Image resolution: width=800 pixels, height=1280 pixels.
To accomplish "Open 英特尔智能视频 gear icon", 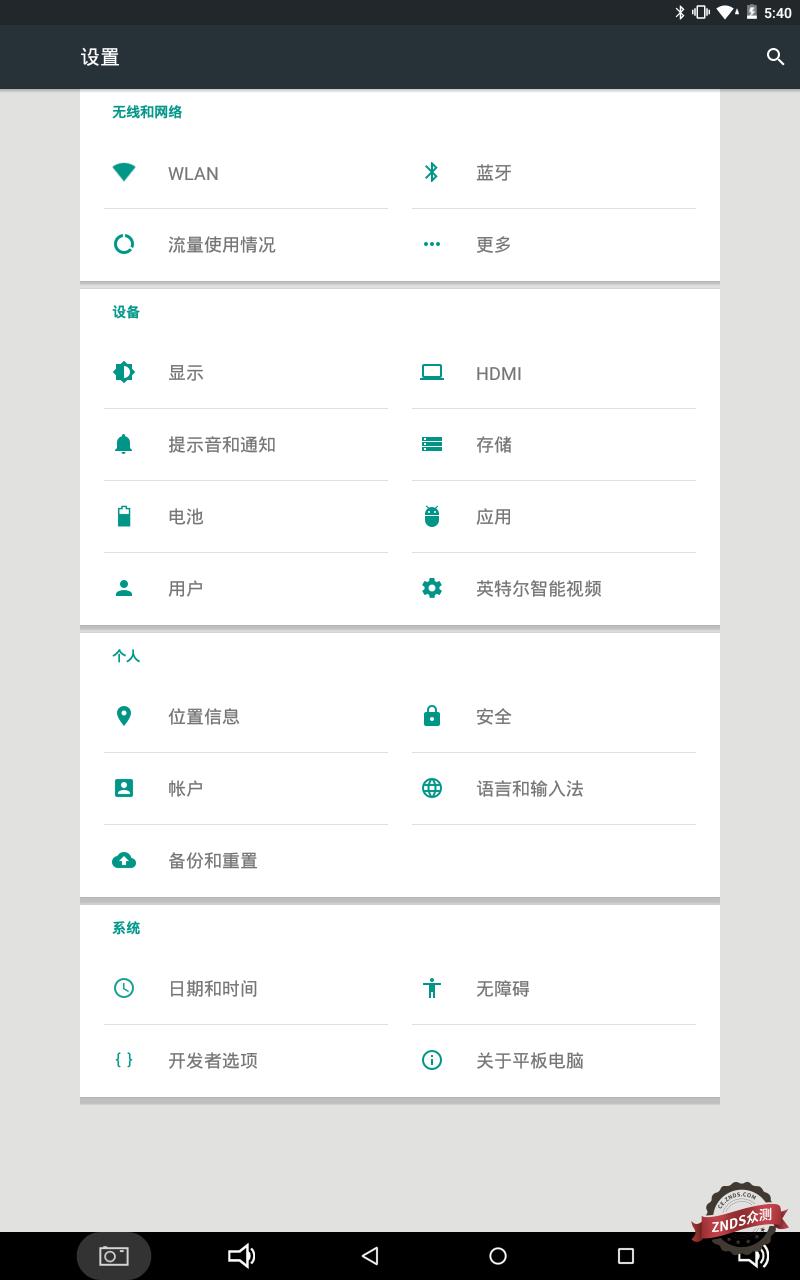I will [x=431, y=588].
